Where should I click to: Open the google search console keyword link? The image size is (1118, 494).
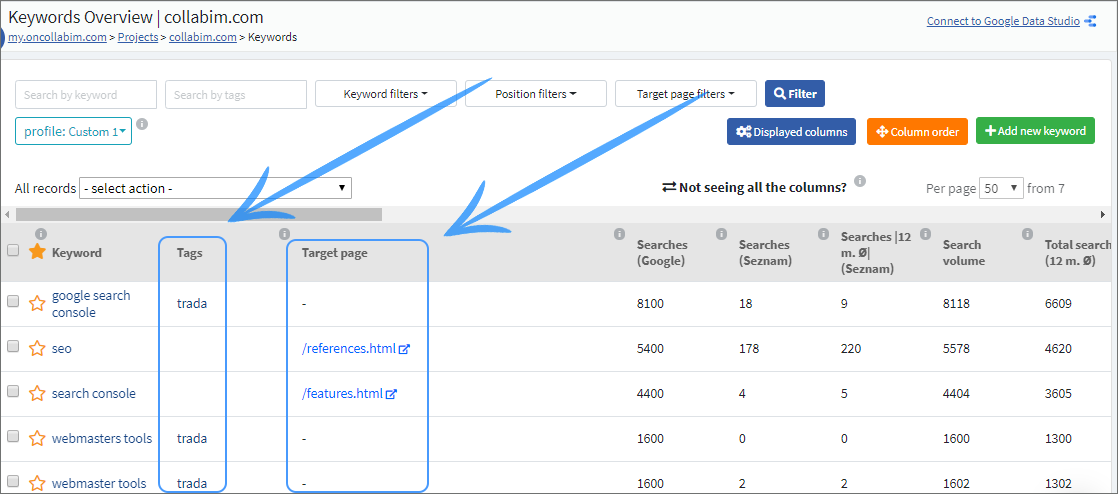(91, 304)
